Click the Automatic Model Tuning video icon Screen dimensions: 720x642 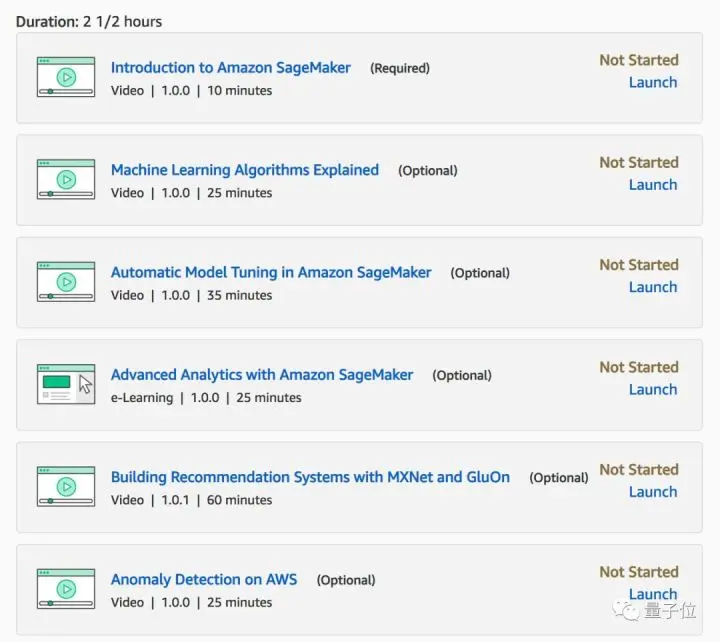[x=66, y=282]
